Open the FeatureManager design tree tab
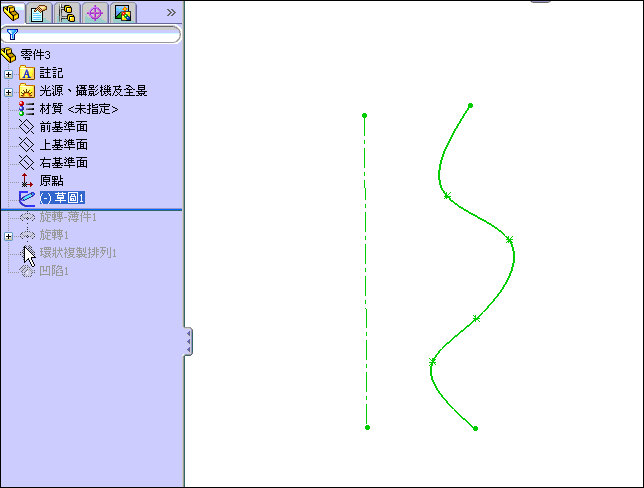644x488 pixels. (11, 13)
